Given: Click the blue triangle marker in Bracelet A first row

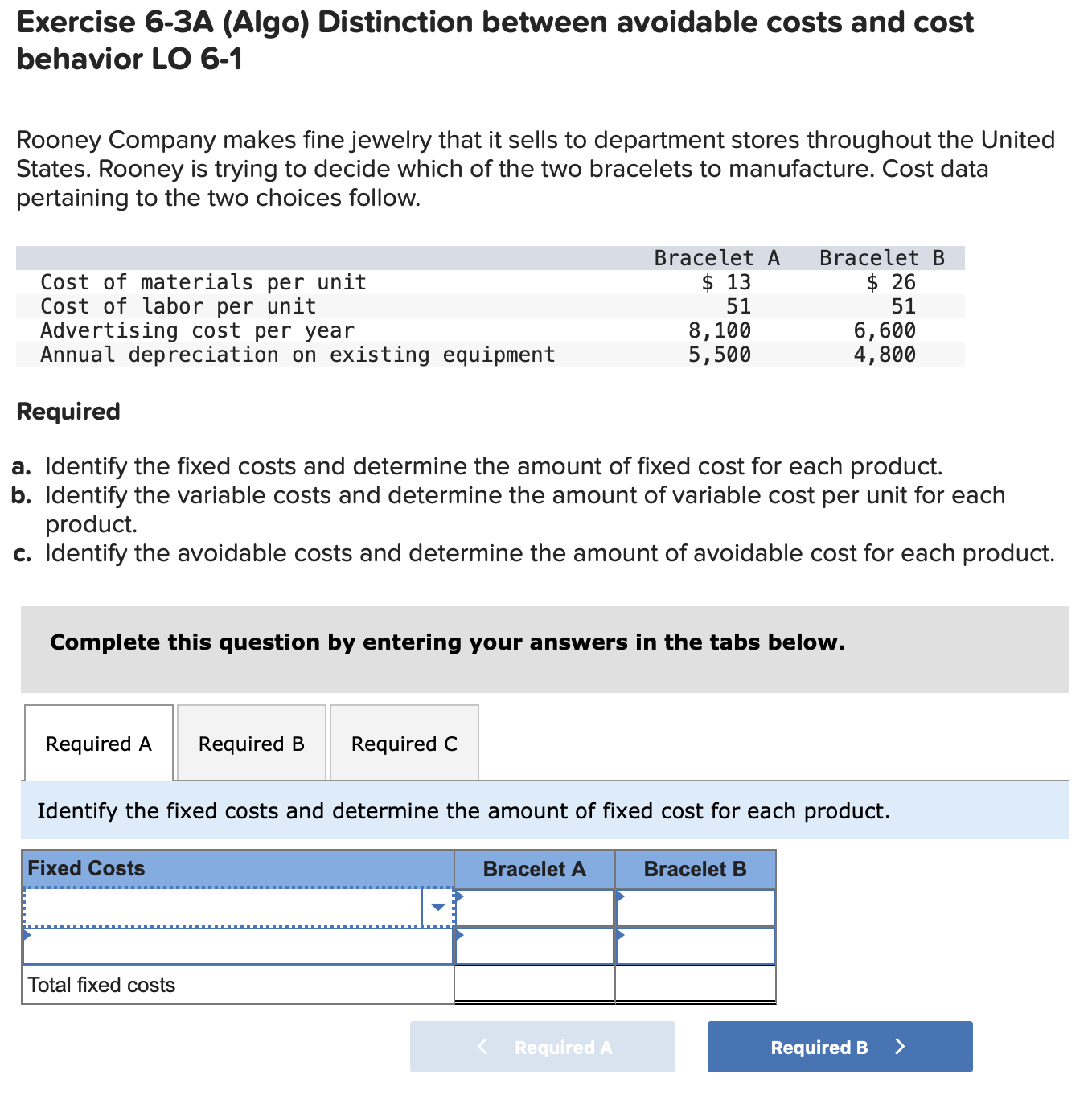Looking at the screenshot, I should 459,896.
